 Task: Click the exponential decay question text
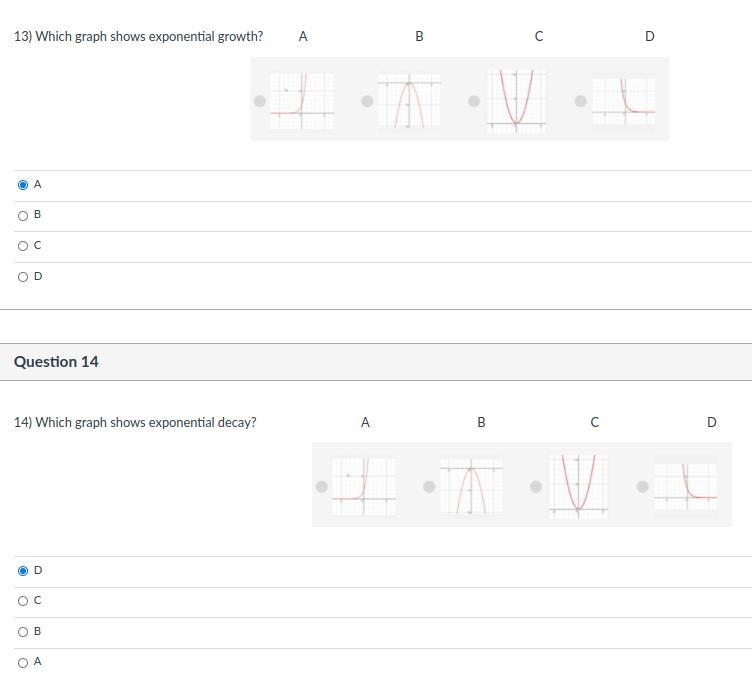[x=135, y=423]
